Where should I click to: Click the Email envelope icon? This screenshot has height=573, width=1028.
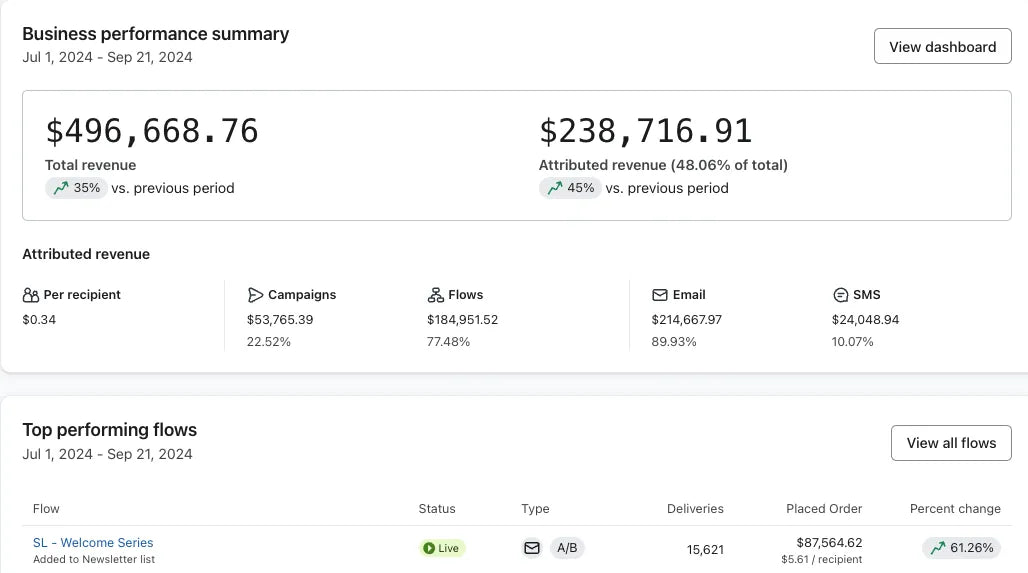tap(660, 295)
